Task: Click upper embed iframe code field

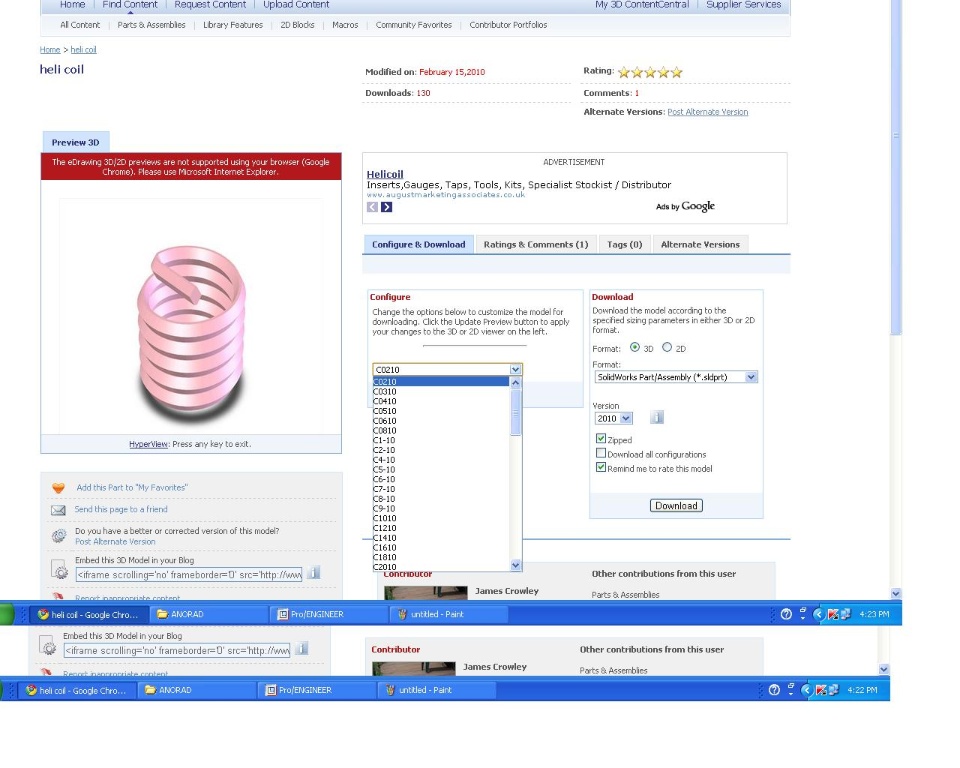Action: pos(189,574)
